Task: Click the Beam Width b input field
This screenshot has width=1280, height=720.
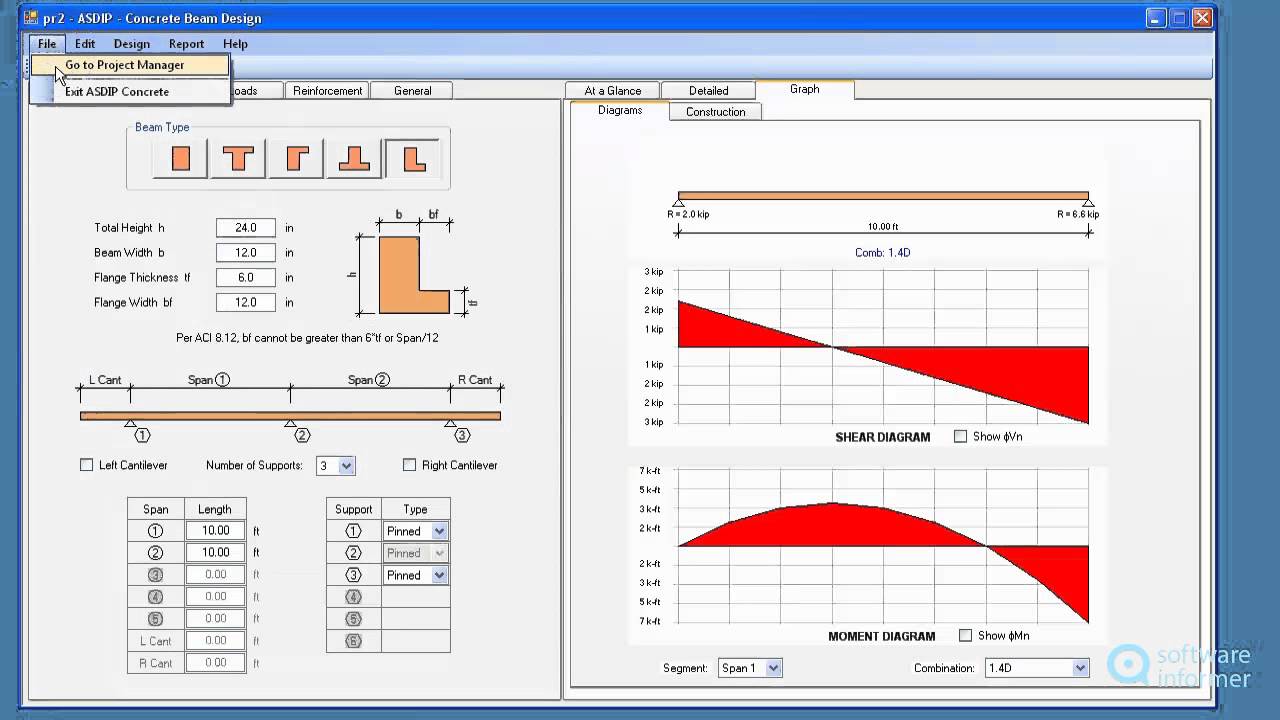Action: pos(246,253)
